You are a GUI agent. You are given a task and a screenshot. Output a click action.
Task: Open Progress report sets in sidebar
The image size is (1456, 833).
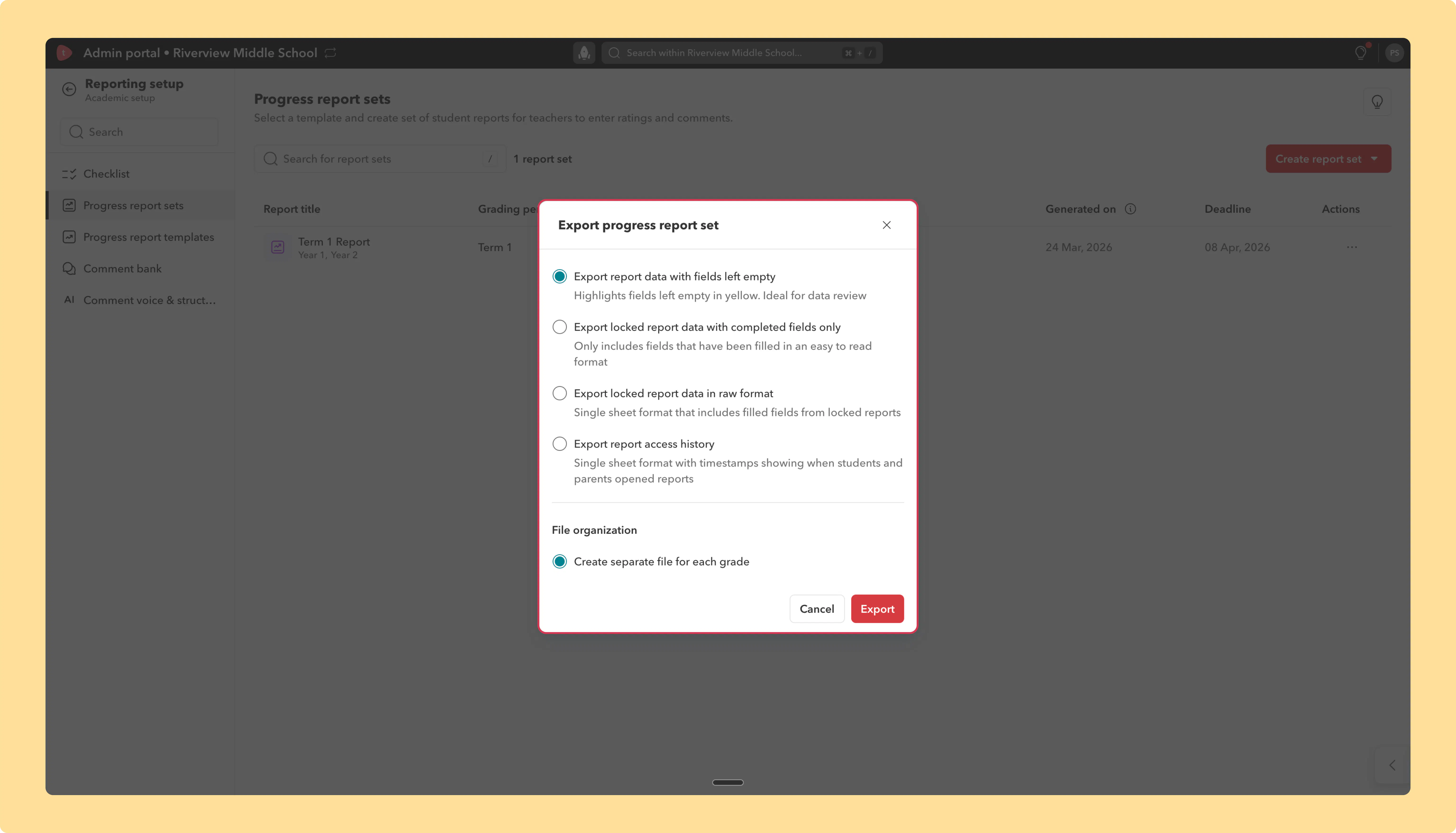140,205
